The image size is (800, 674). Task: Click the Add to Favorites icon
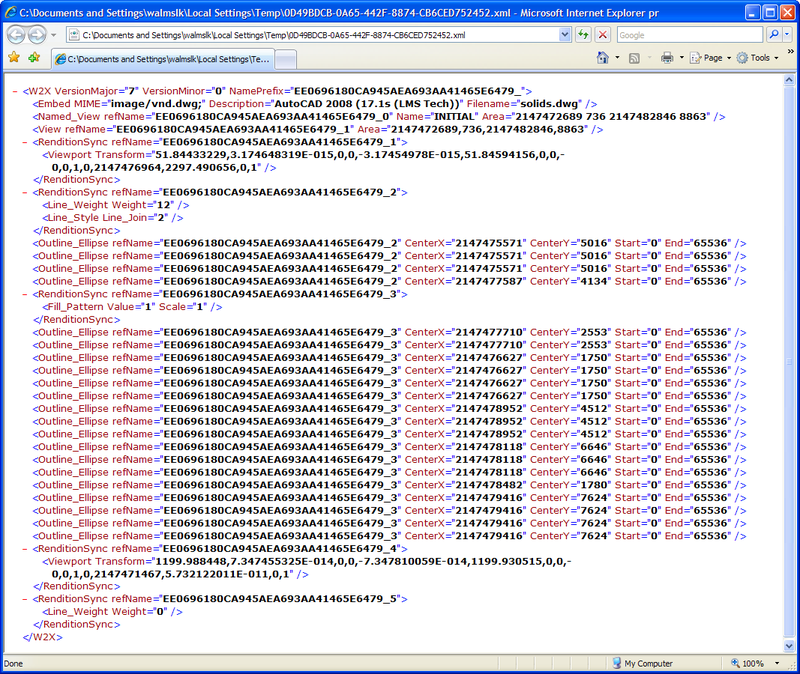click(x=34, y=58)
